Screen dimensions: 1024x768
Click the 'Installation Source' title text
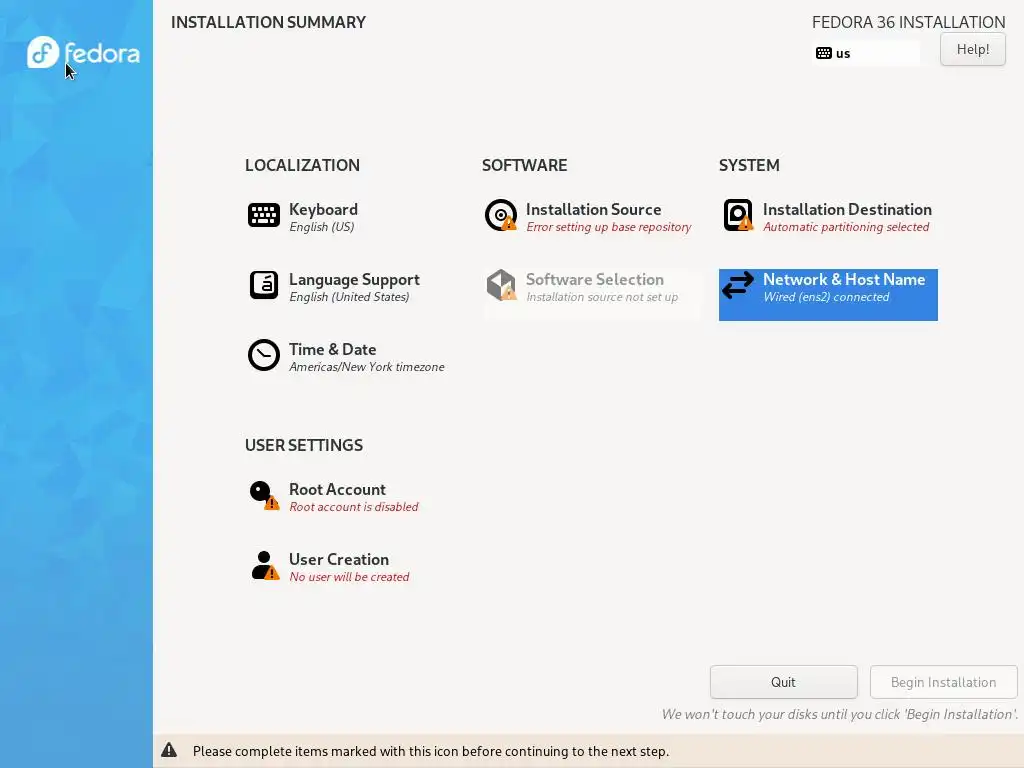click(x=594, y=210)
